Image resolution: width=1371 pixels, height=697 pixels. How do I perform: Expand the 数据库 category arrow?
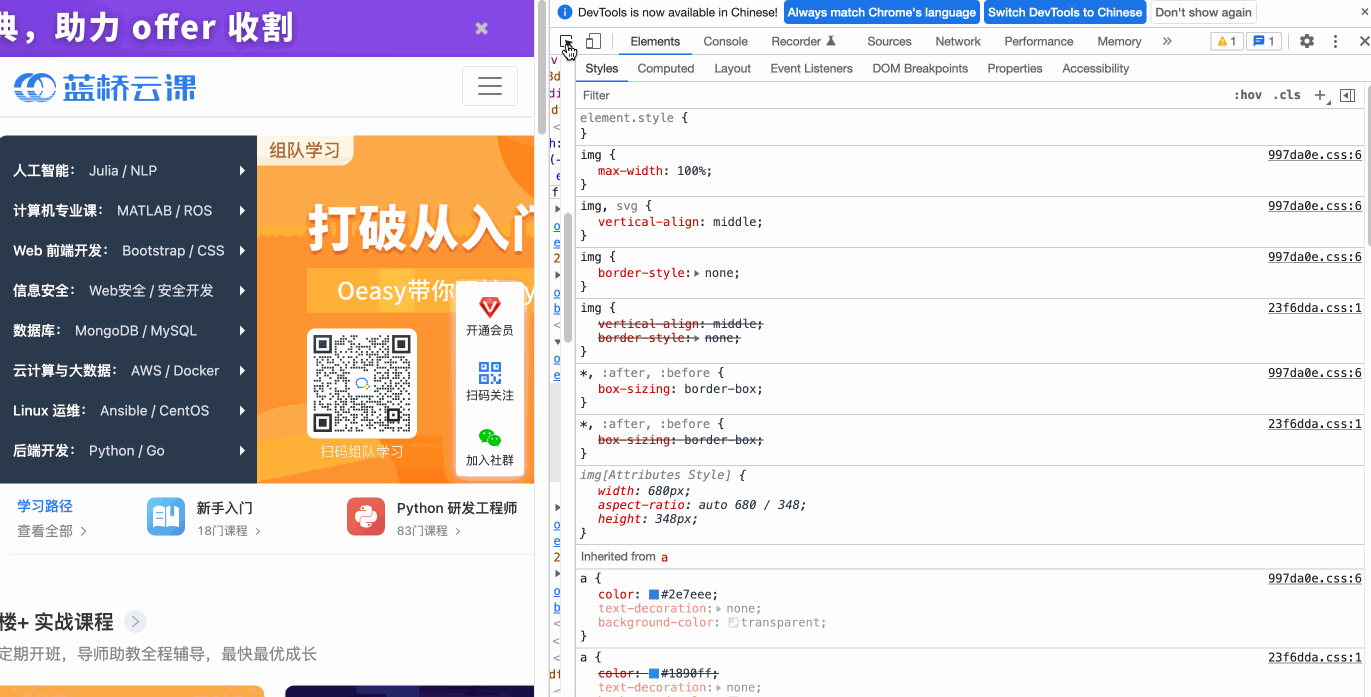tap(242, 331)
